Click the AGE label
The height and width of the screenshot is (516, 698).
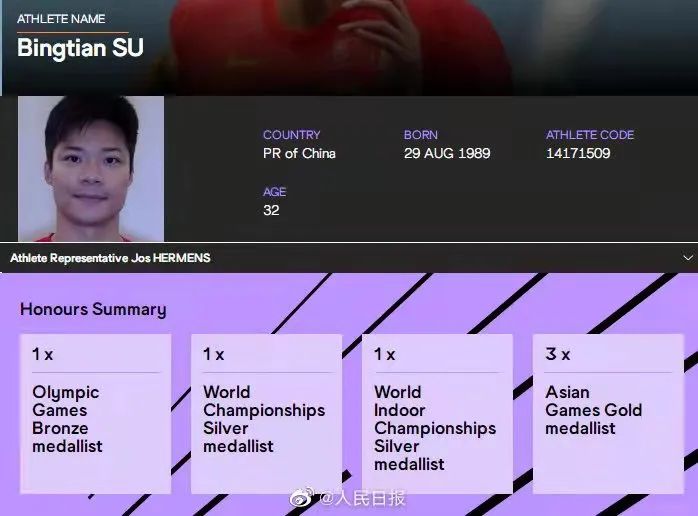tap(274, 192)
